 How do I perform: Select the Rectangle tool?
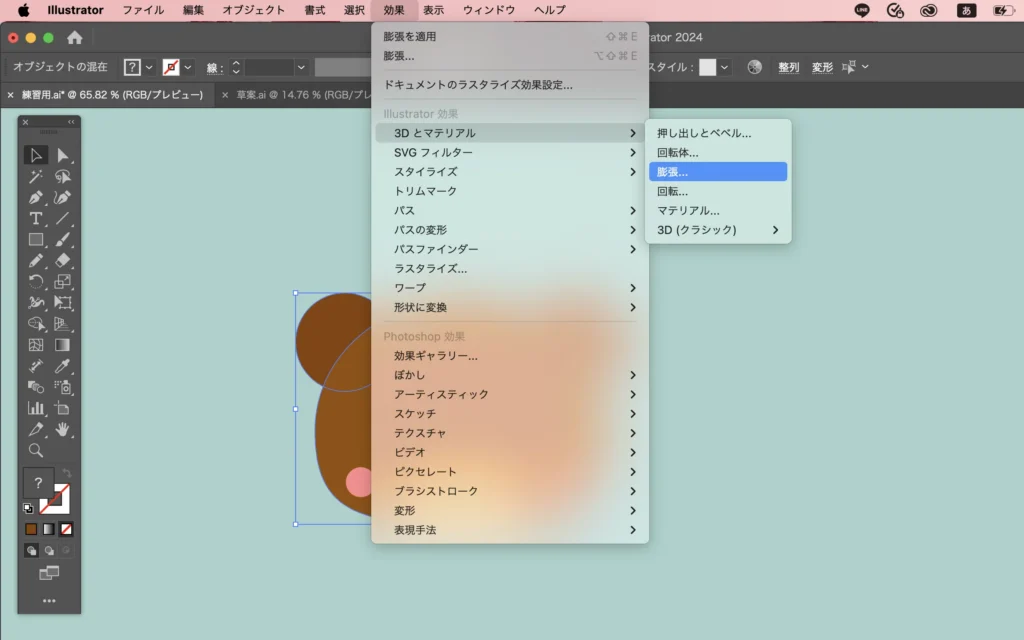coord(36,239)
